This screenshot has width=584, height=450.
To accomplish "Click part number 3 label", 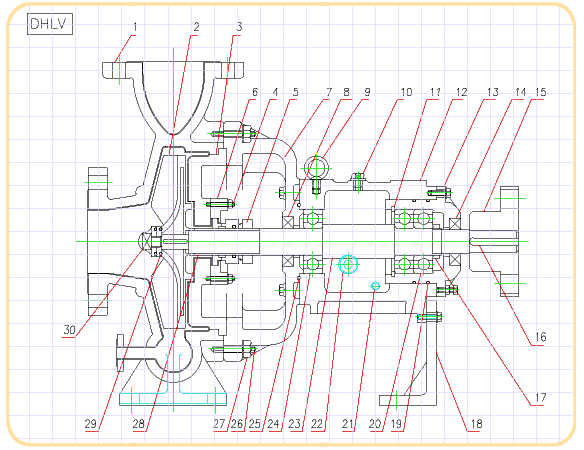I will click(x=239, y=27).
